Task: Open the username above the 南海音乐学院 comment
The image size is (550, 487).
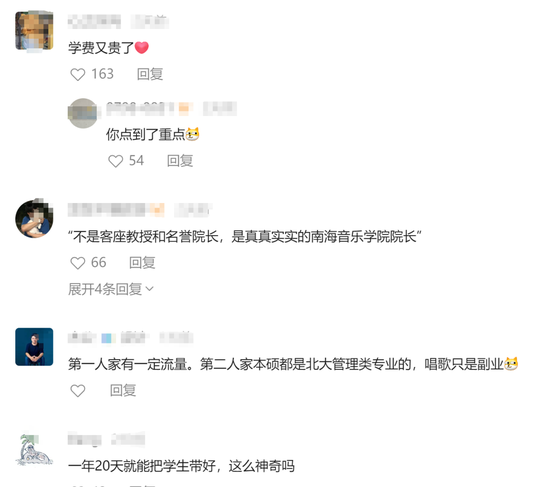Action: pyautogui.click(x=106, y=209)
